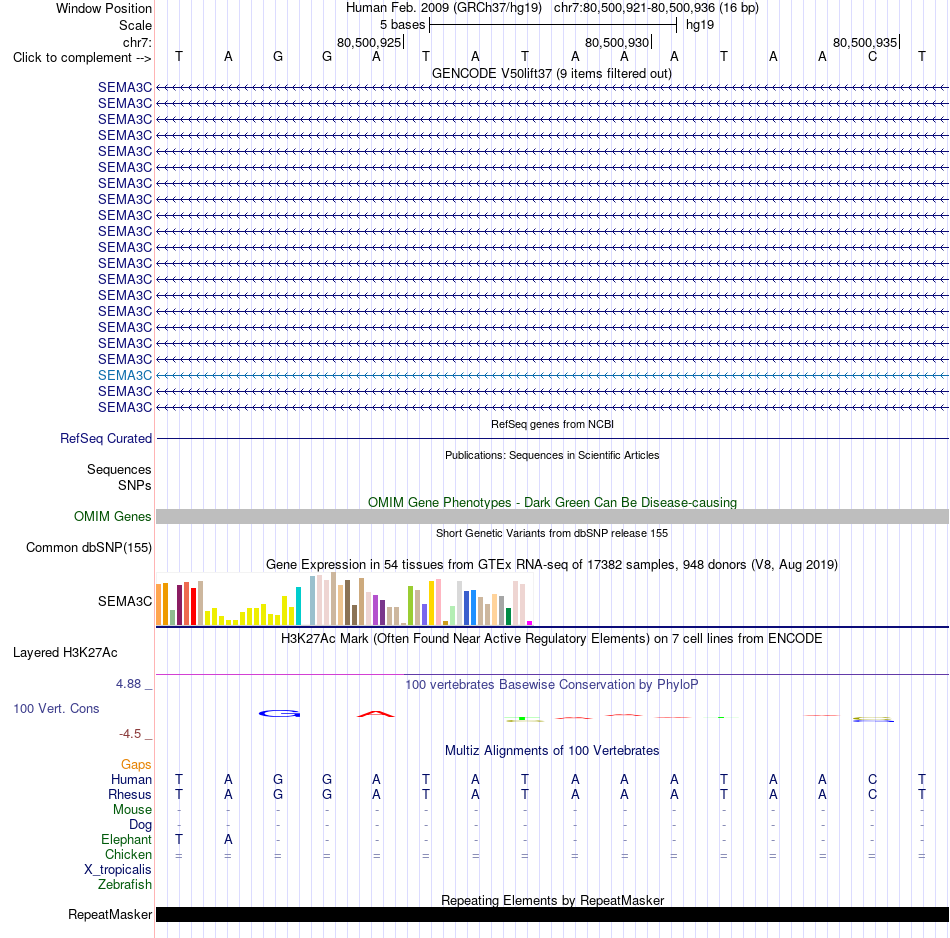
Task: Click the GTEx SEMA3C expression bar chart
Action: point(344,599)
